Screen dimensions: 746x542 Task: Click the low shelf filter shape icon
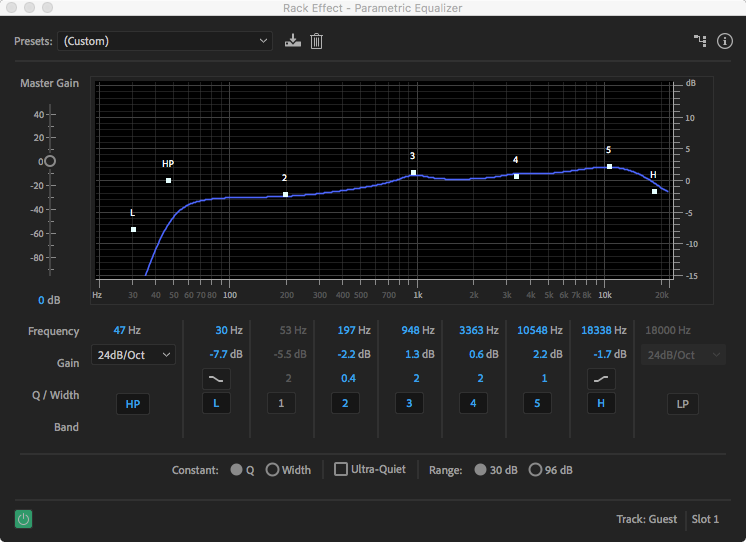(217, 379)
